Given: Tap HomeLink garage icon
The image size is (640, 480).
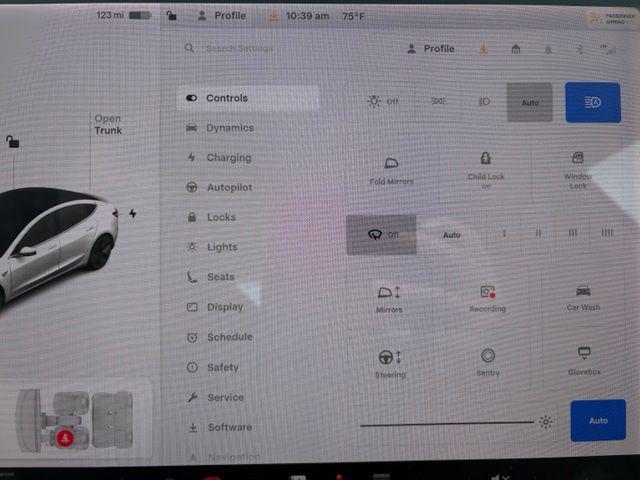Looking at the screenshot, I should point(516,49).
